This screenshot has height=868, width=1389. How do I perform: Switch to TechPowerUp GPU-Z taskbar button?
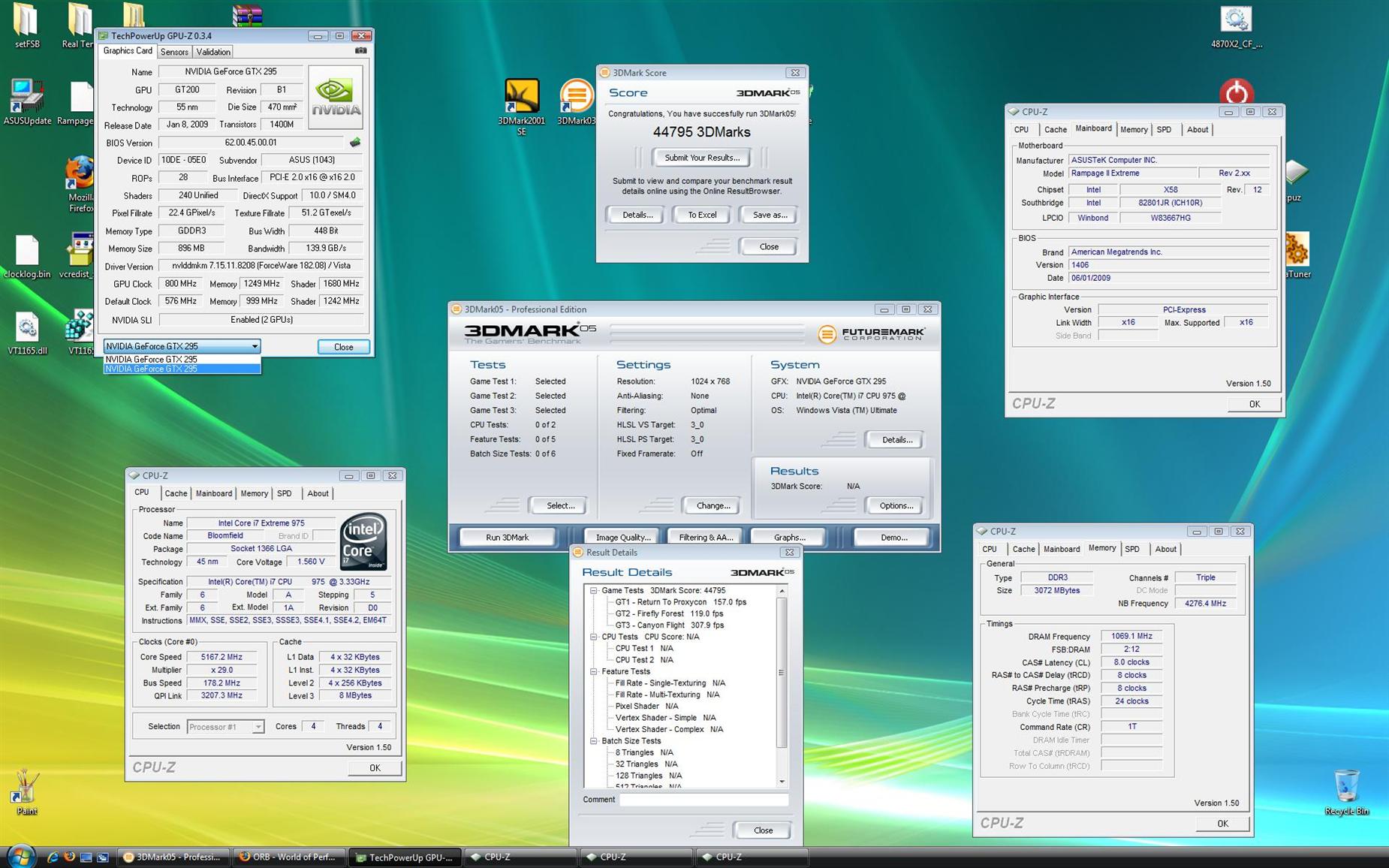pos(405,857)
